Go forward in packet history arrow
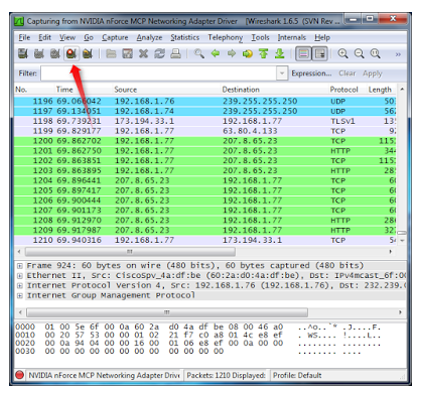435x394 pixels. click(231, 54)
